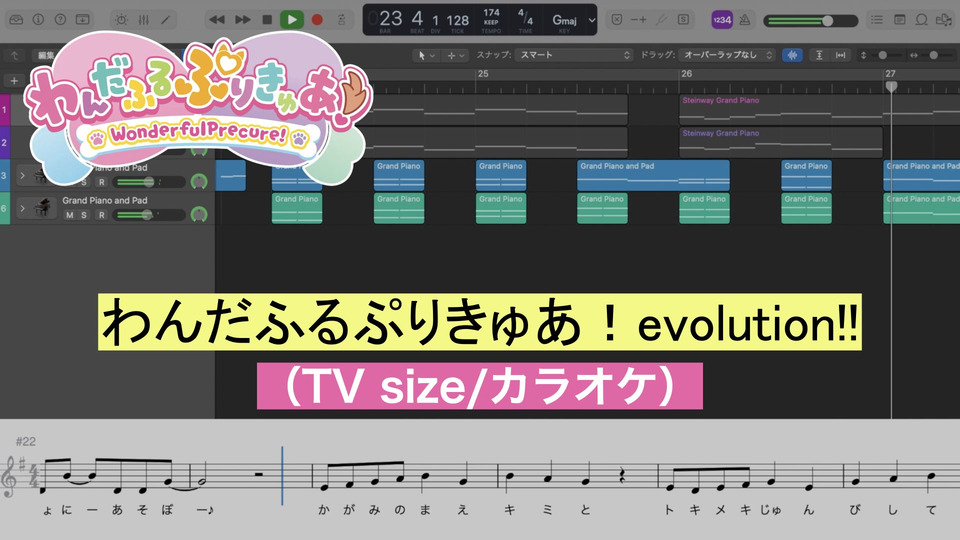Click the vertical auto zoom icon
The image size is (960, 540).
click(819, 55)
